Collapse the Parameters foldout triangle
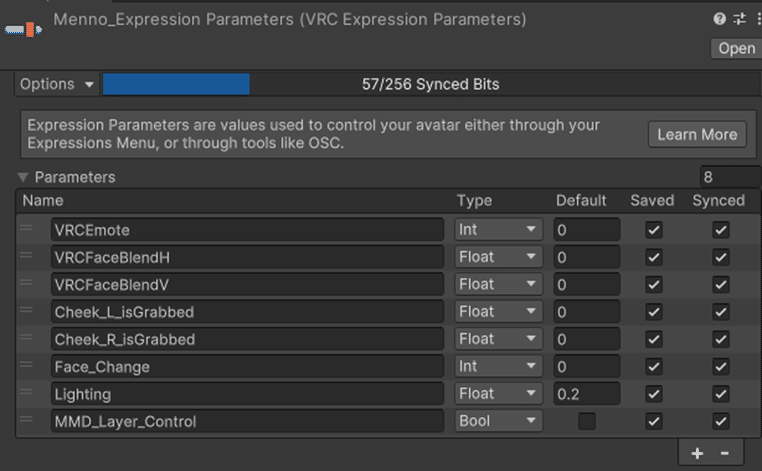This screenshot has height=471, width=762. 23,177
